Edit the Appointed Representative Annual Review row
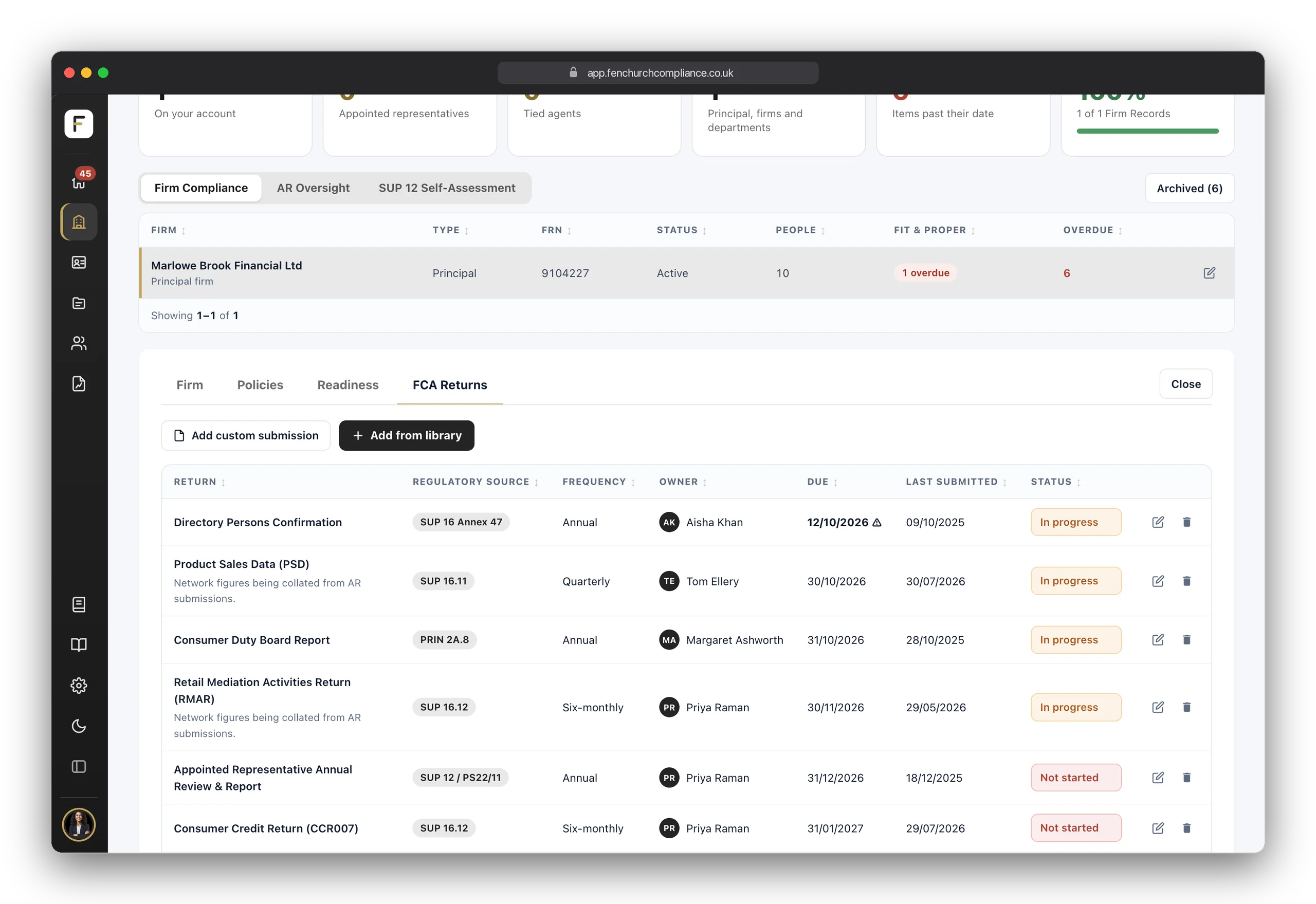 1157,778
